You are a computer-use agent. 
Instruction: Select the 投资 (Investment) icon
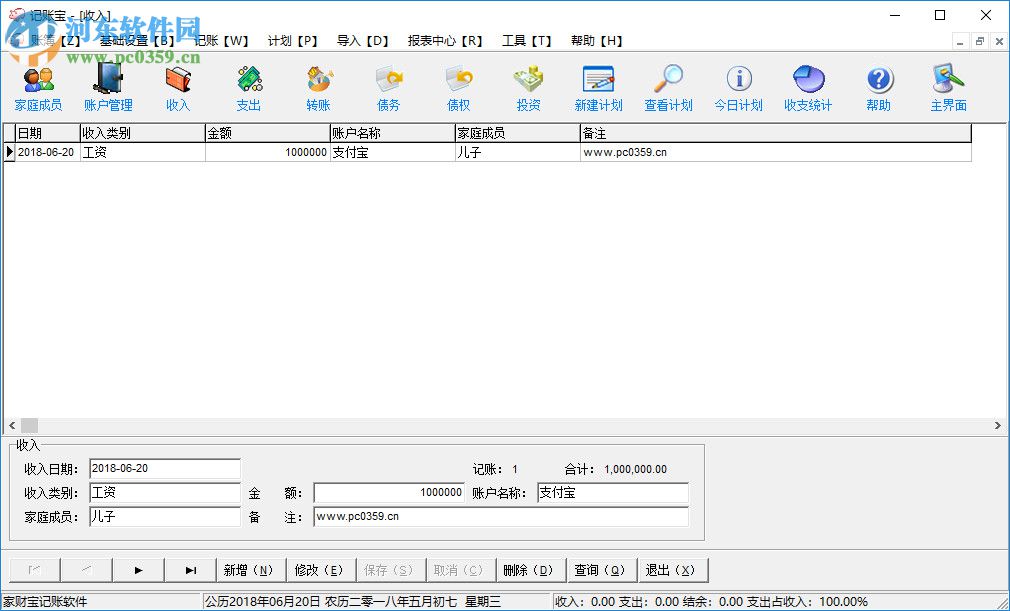pos(528,86)
